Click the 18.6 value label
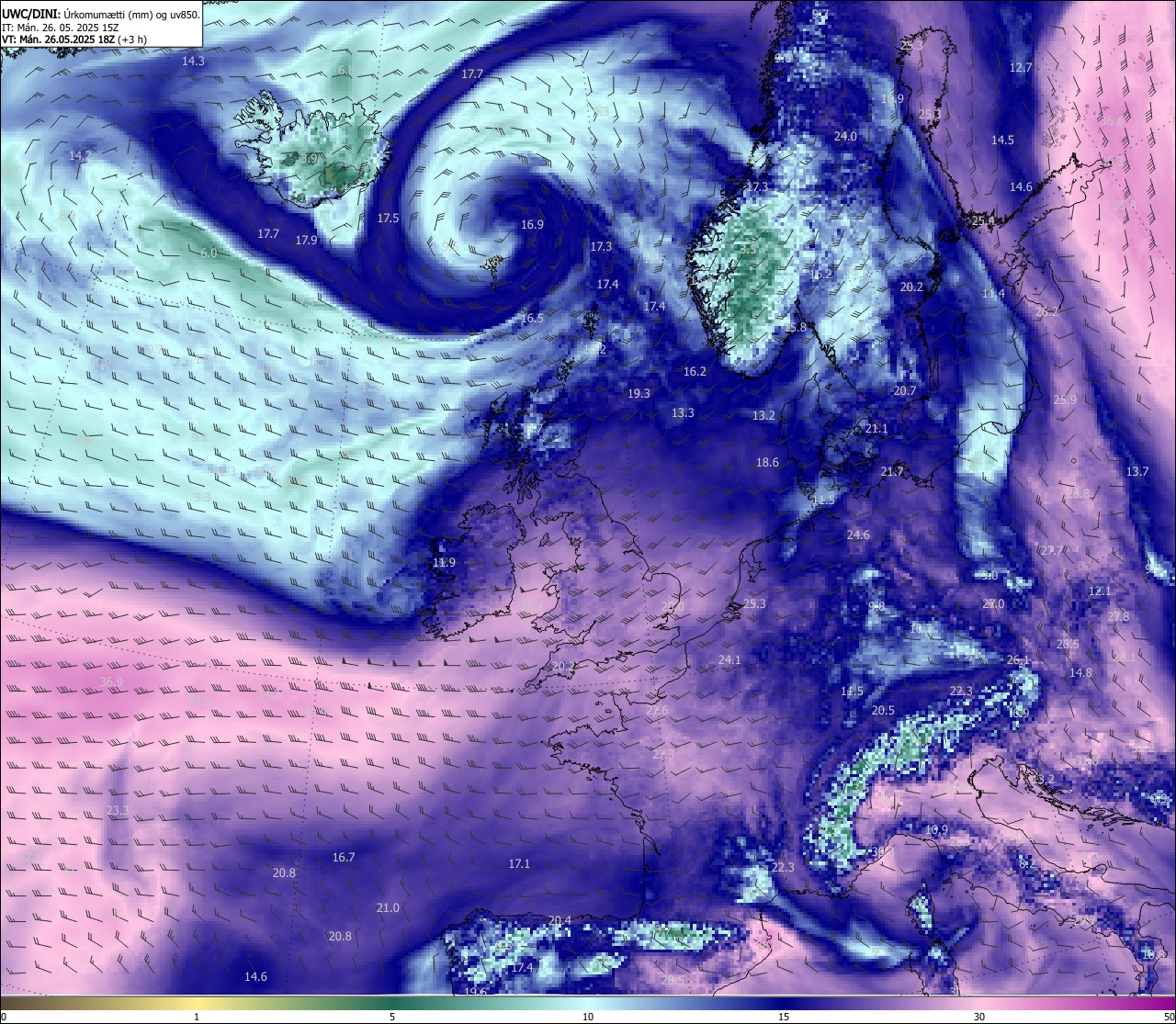 [x=767, y=462]
